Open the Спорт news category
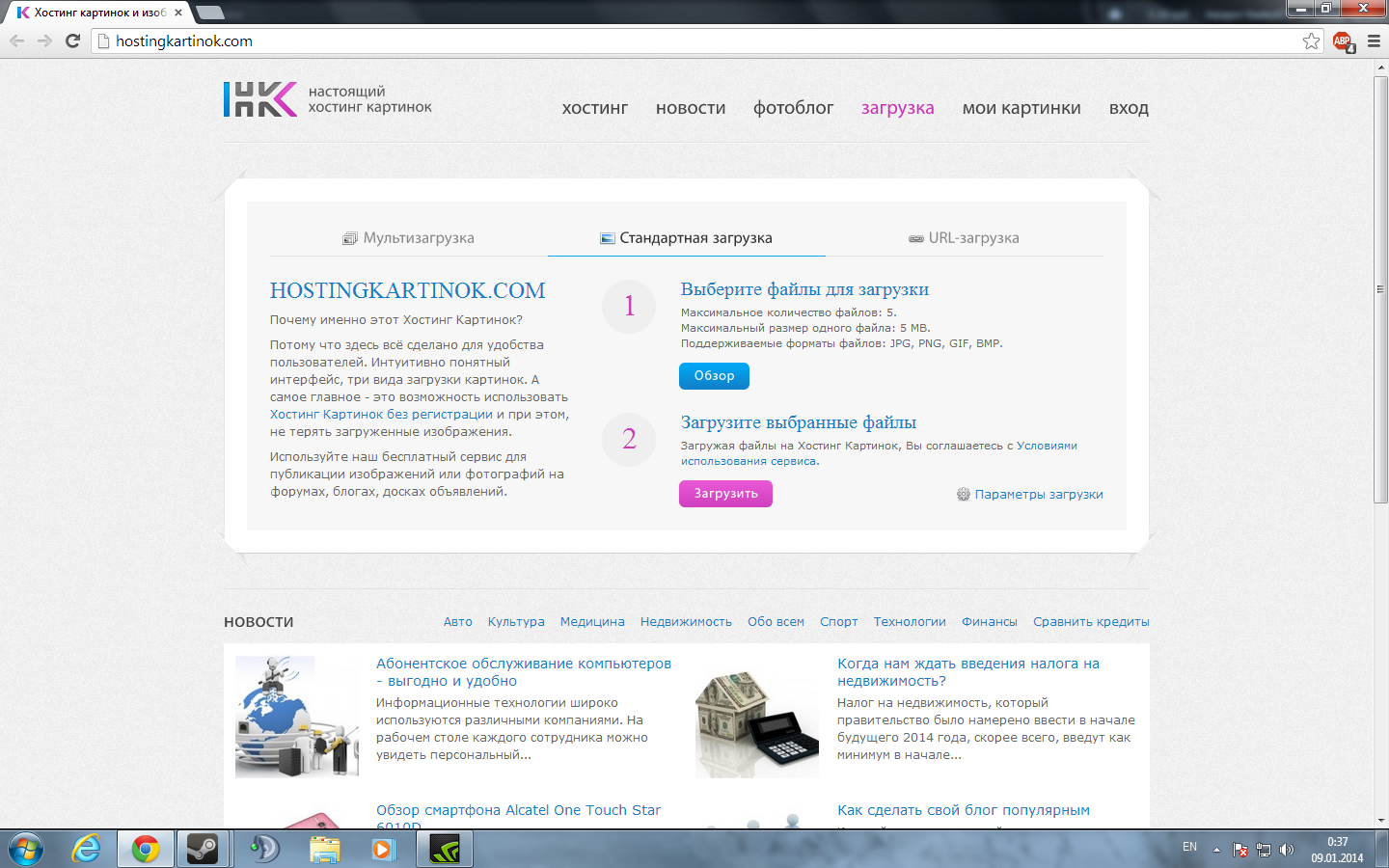Screen dimensions: 1389x868 coord(838,622)
